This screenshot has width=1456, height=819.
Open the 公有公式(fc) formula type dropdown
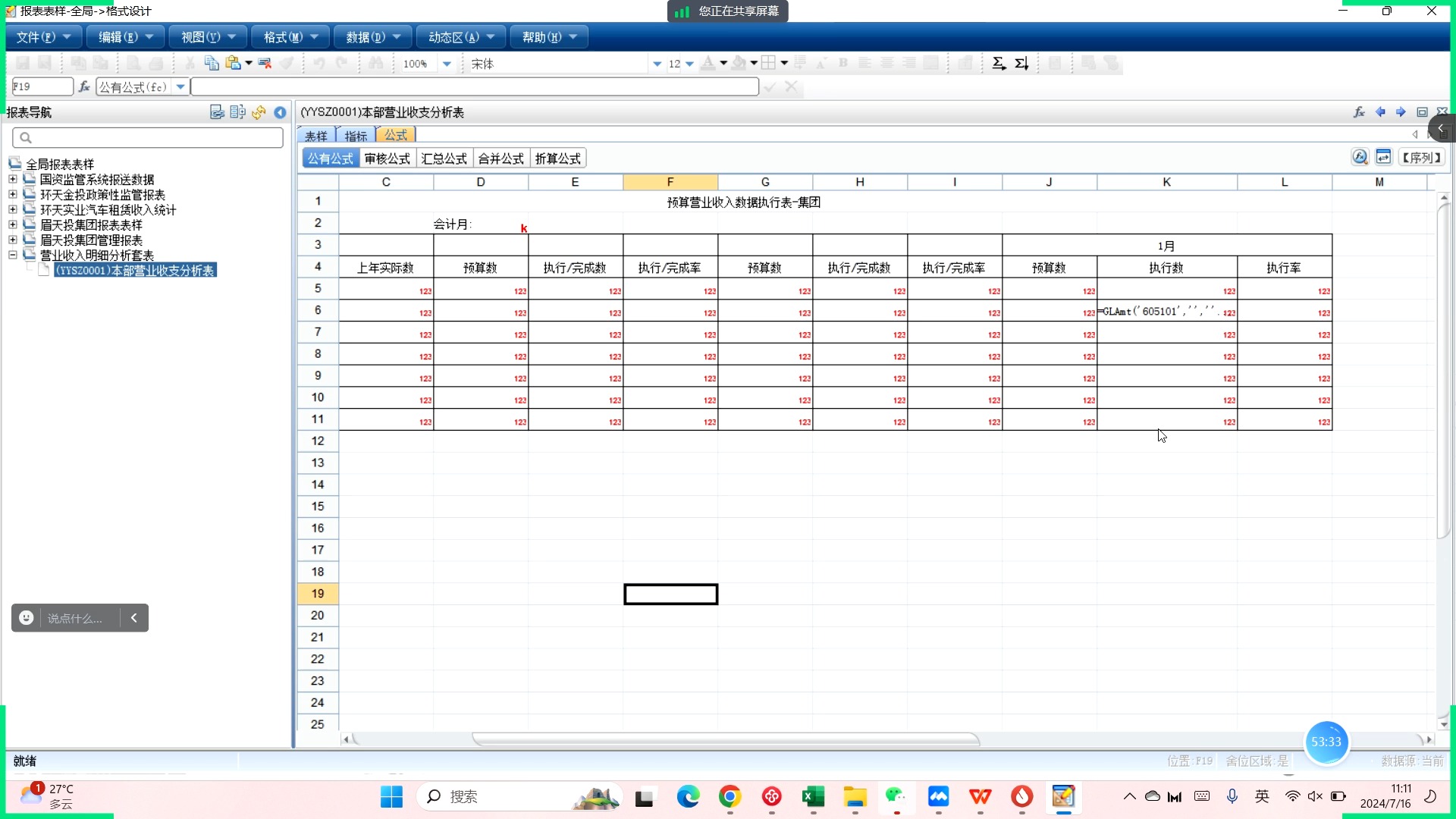(180, 87)
